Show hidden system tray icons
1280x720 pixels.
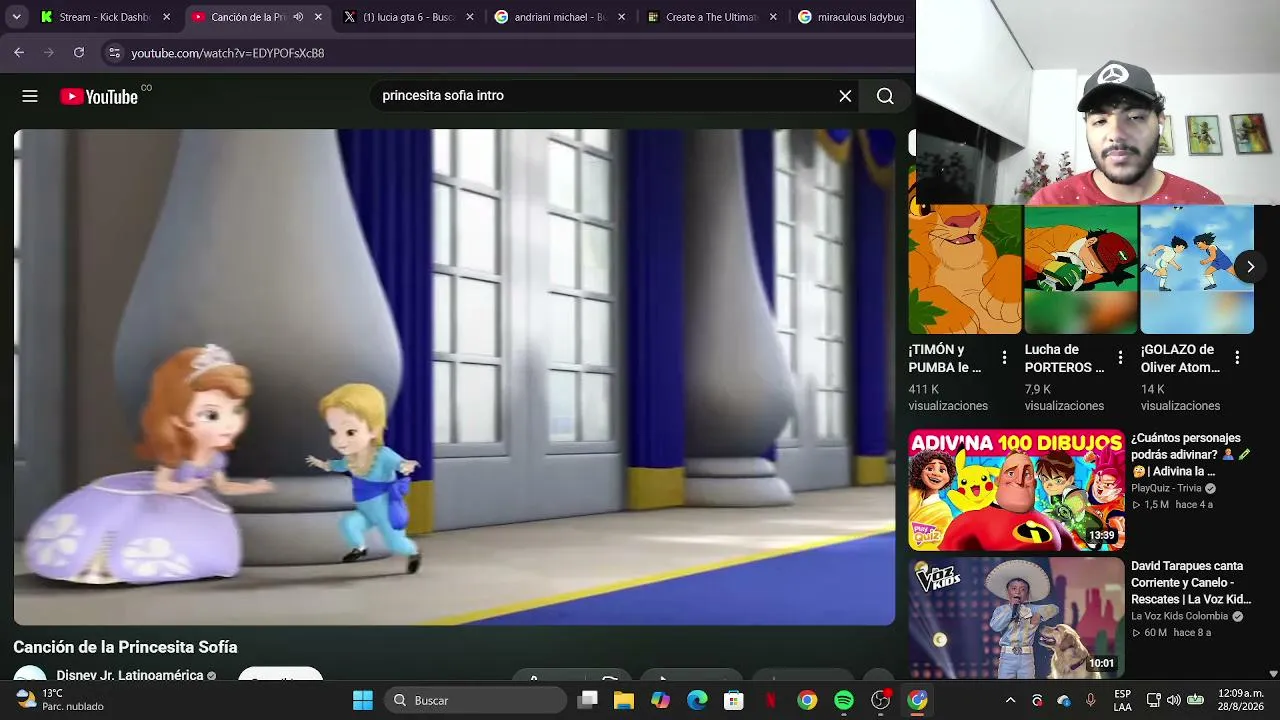1010,700
